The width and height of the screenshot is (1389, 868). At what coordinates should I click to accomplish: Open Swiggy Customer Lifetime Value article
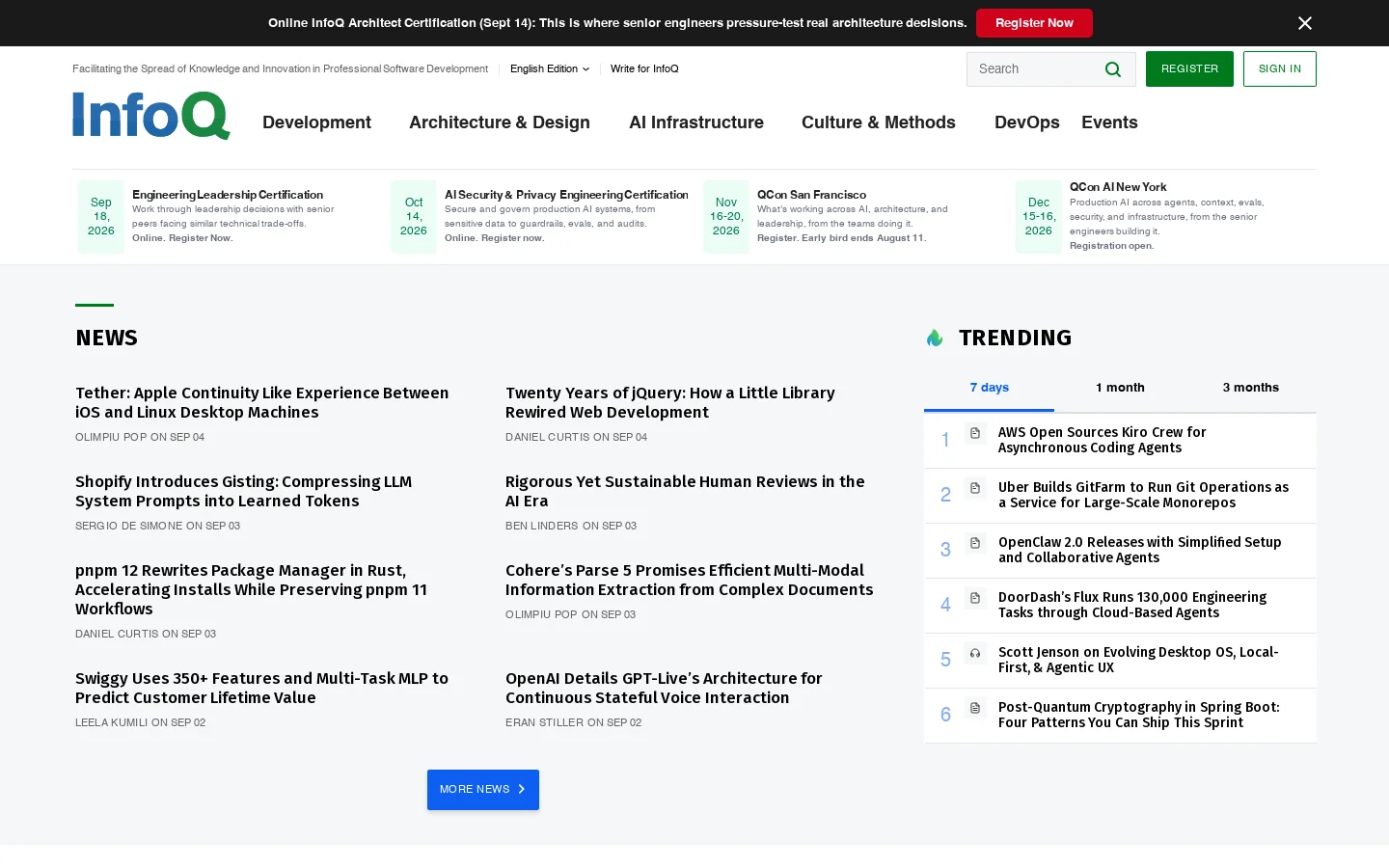[x=262, y=688]
